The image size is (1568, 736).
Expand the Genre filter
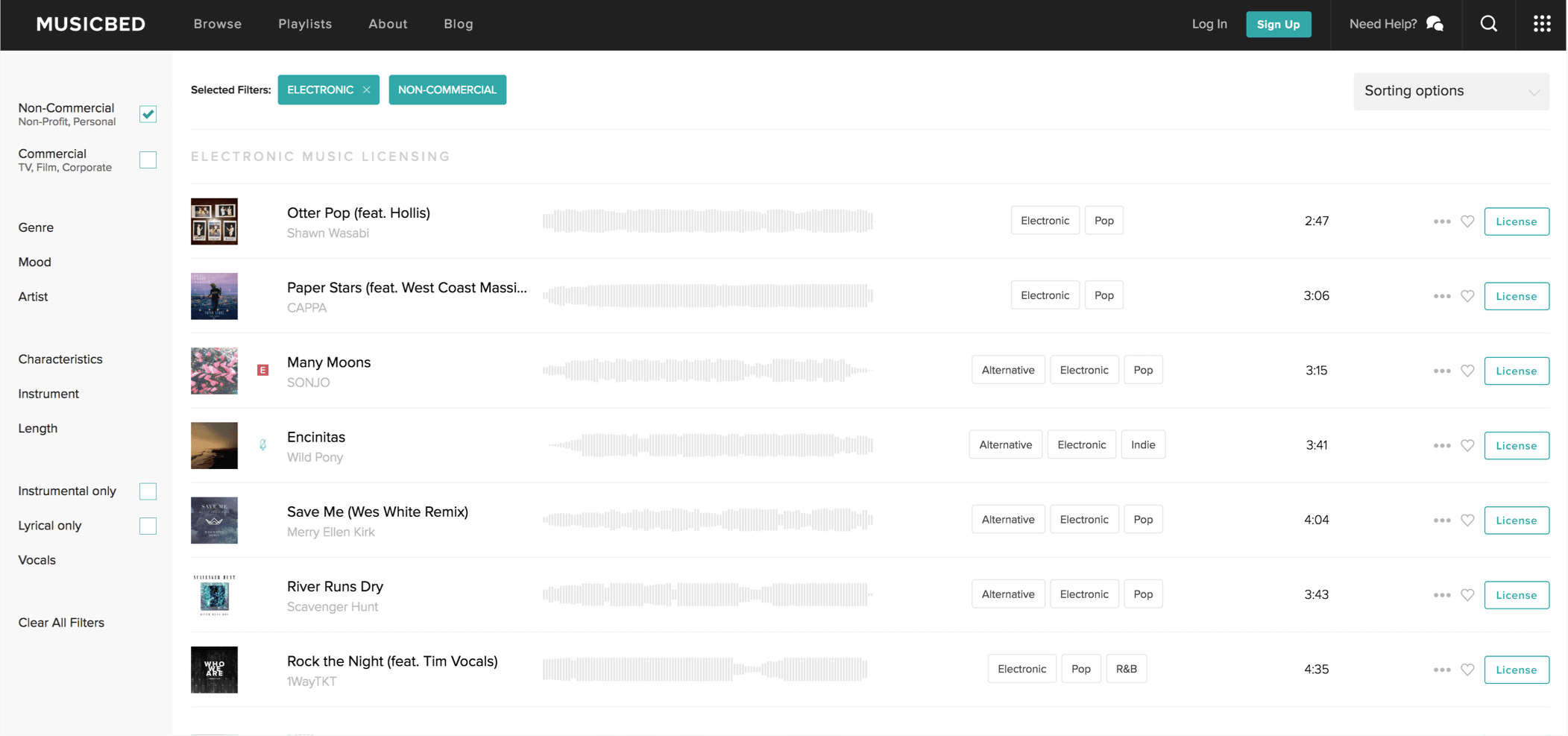pos(36,227)
